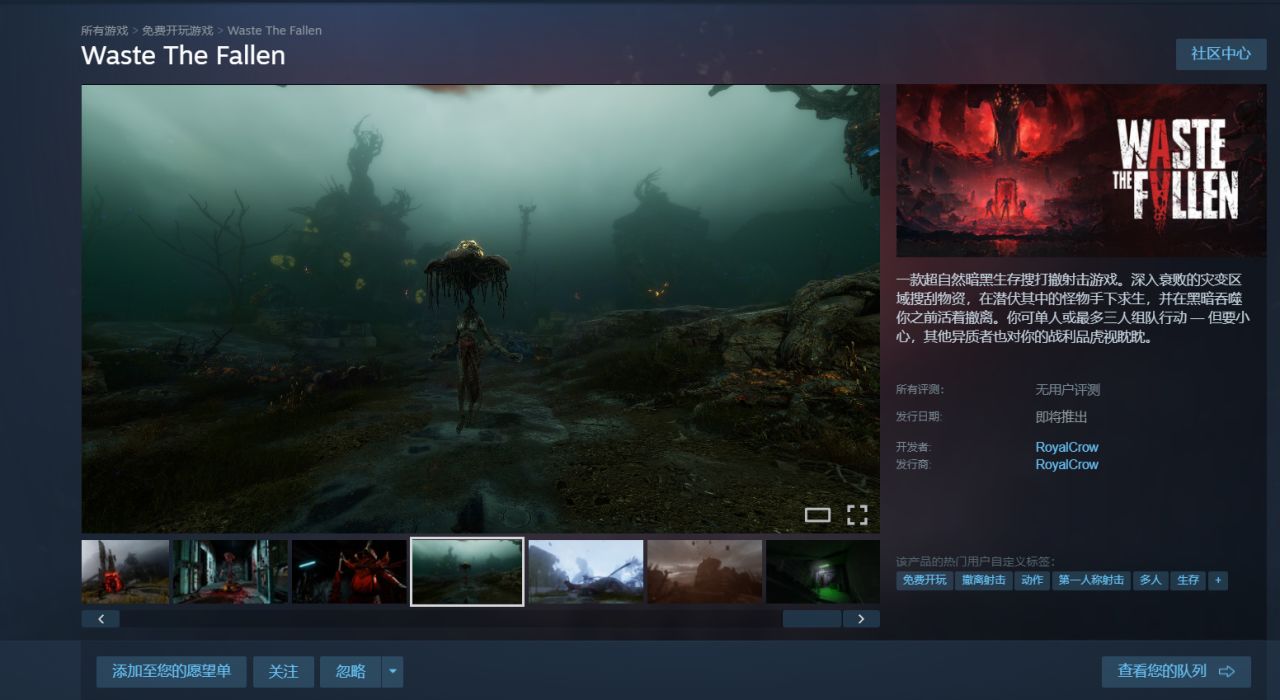Screen dimensions: 1280x700
Task: Click the Waste The Fallen header capsule image
Action: click(1081, 171)
